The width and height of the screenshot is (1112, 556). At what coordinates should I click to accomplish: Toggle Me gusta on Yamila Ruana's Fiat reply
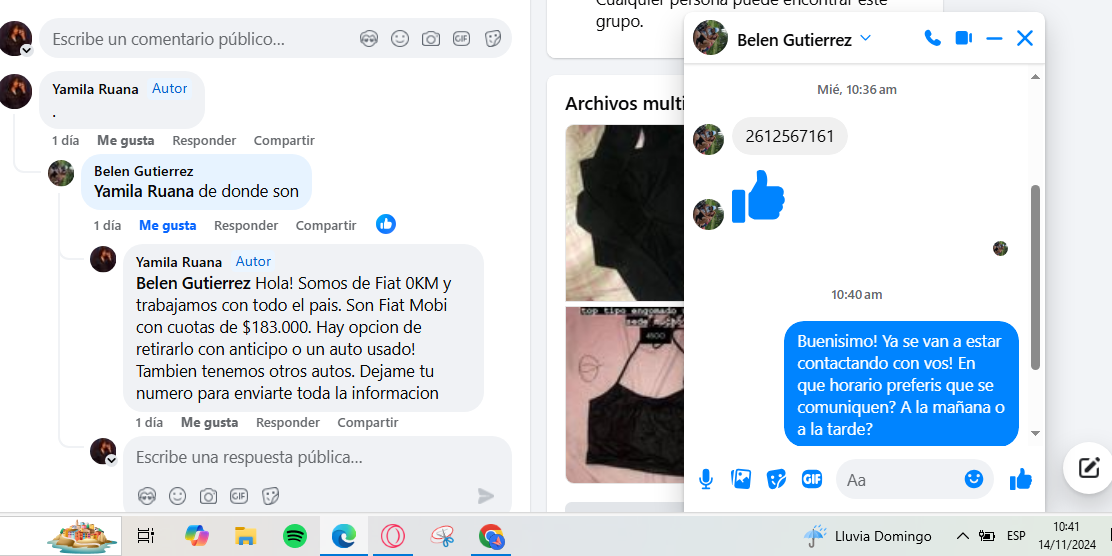coord(209,423)
